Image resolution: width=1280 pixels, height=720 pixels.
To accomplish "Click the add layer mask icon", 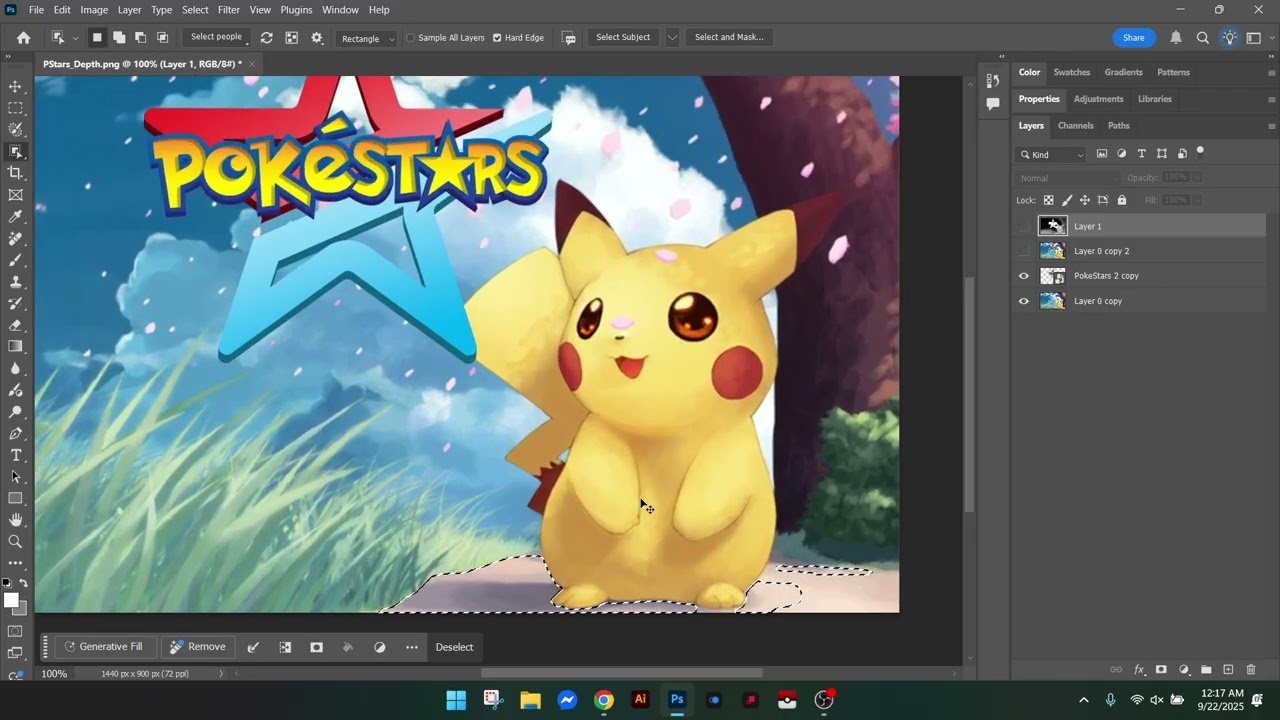I will 1161,670.
